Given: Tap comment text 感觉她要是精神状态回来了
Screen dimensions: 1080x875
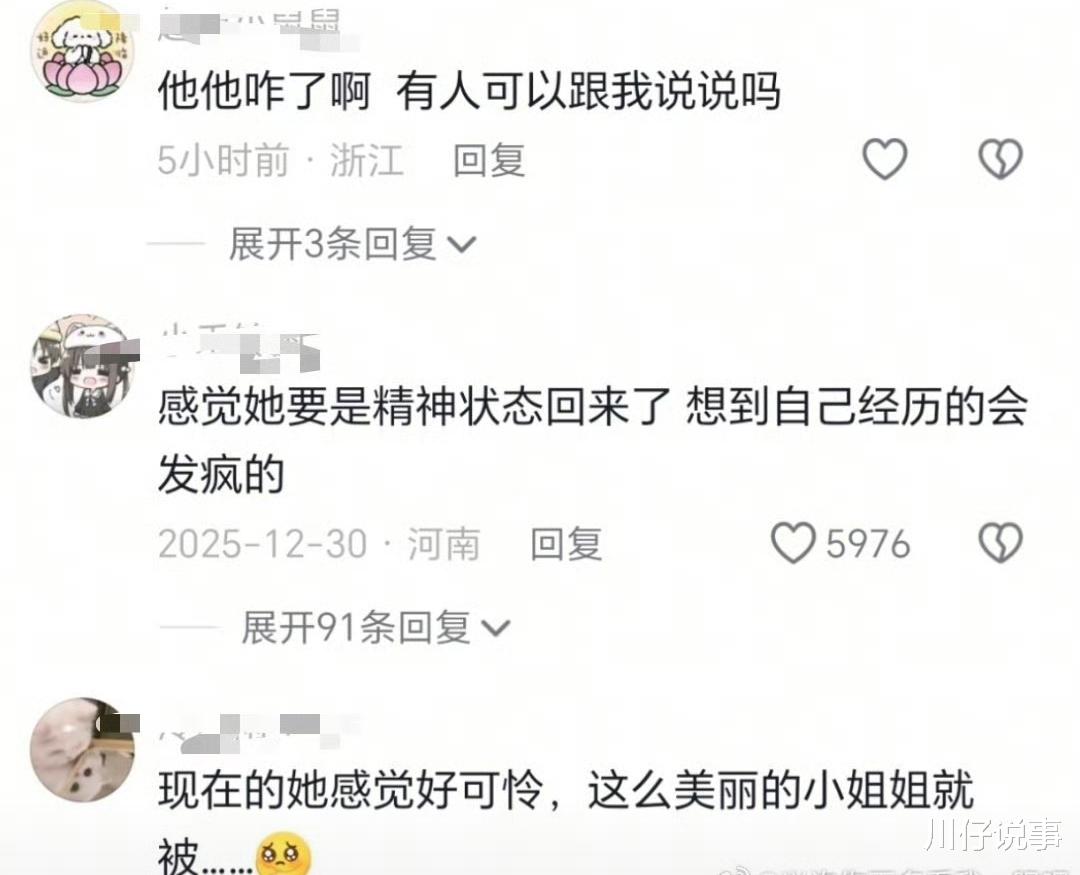Looking at the screenshot, I should coord(415,406).
